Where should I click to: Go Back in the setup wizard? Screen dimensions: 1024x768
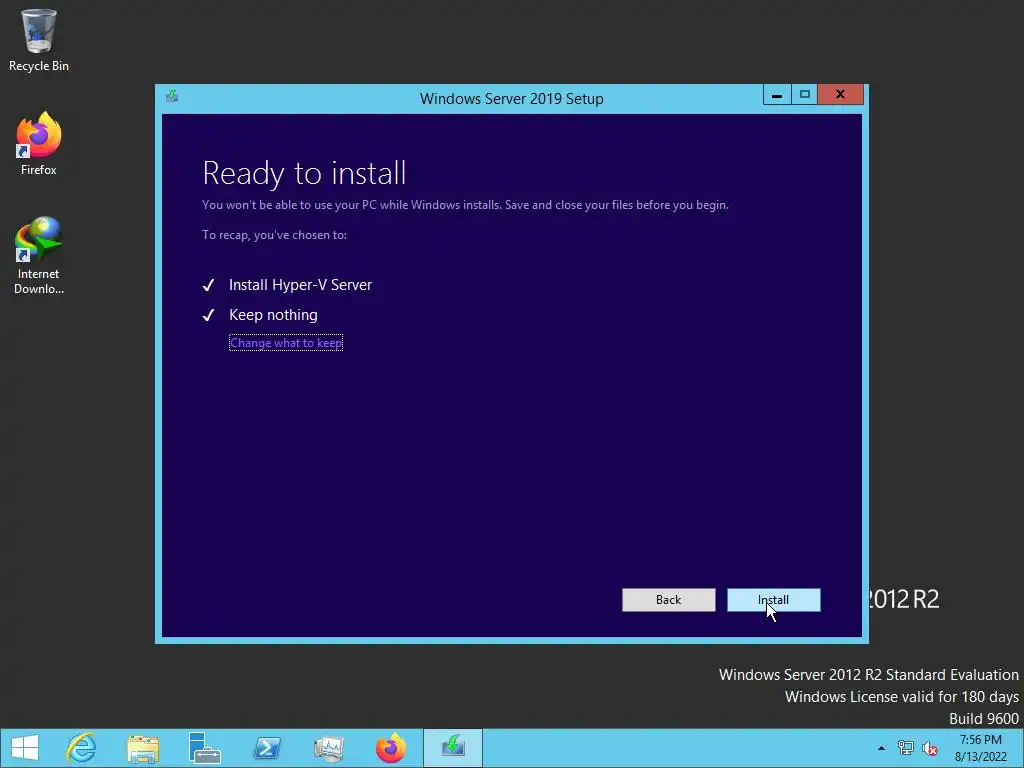click(x=668, y=600)
